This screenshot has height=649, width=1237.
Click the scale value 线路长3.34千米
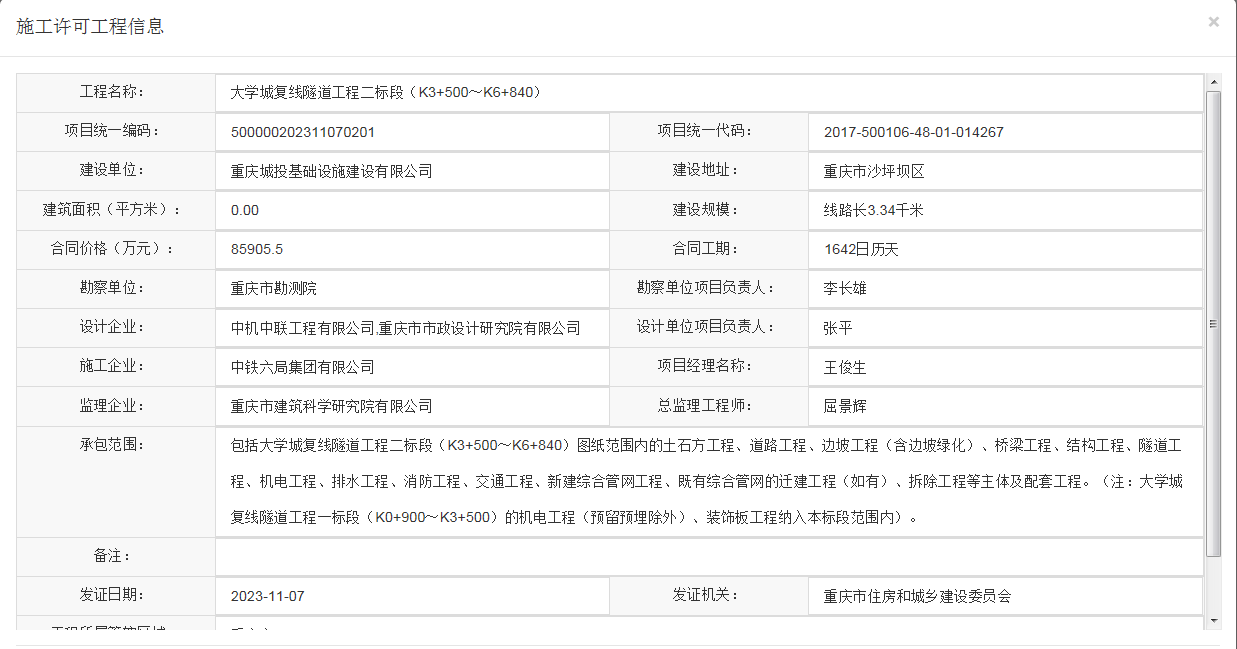[x=873, y=210]
